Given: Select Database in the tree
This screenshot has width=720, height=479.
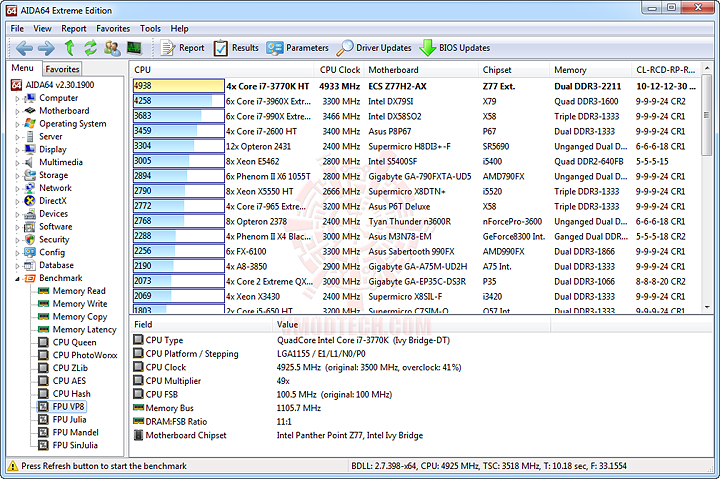Looking at the screenshot, I should click(x=49, y=265).
